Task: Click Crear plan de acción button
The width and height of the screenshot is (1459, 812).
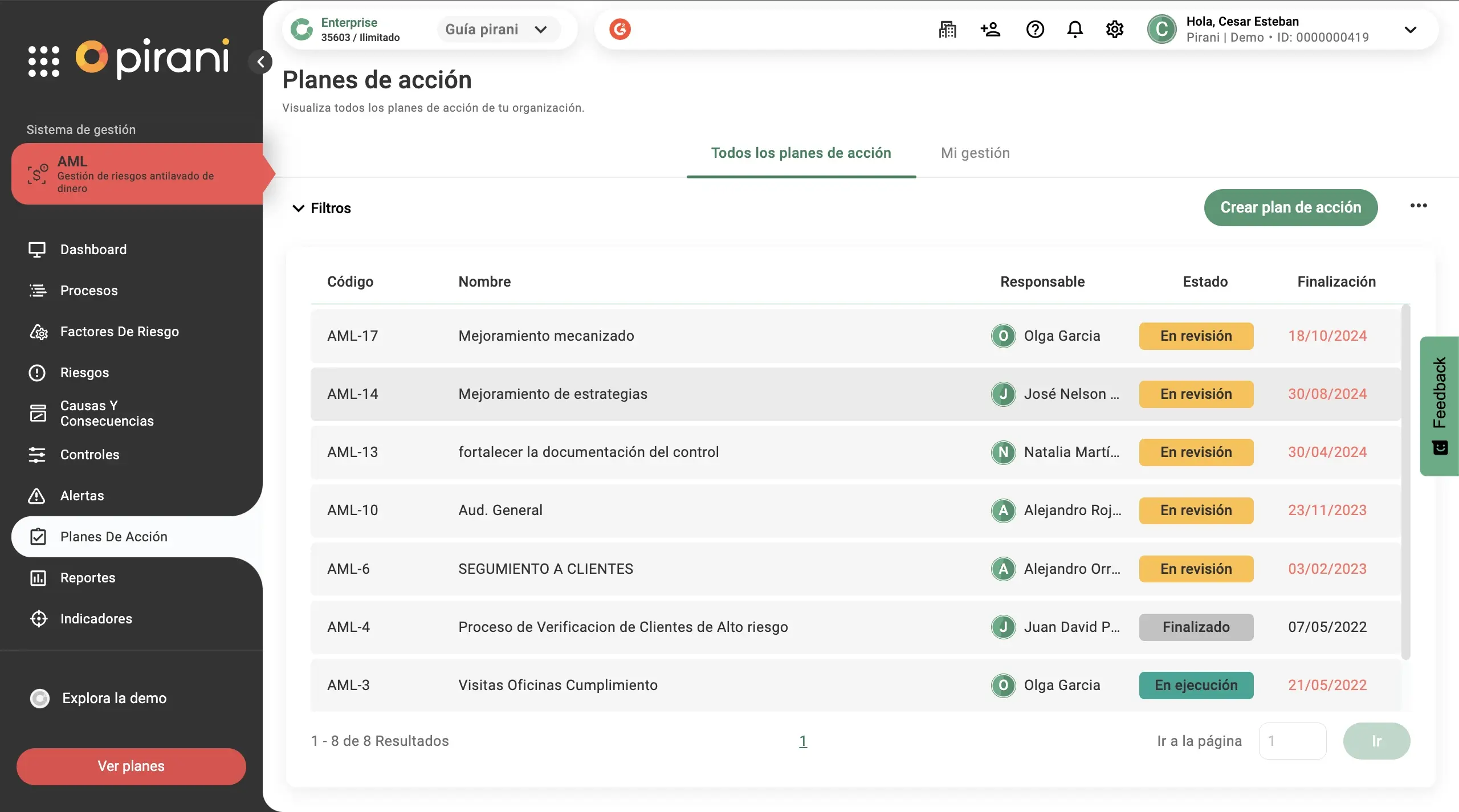Action: (x=1290, y=207)
